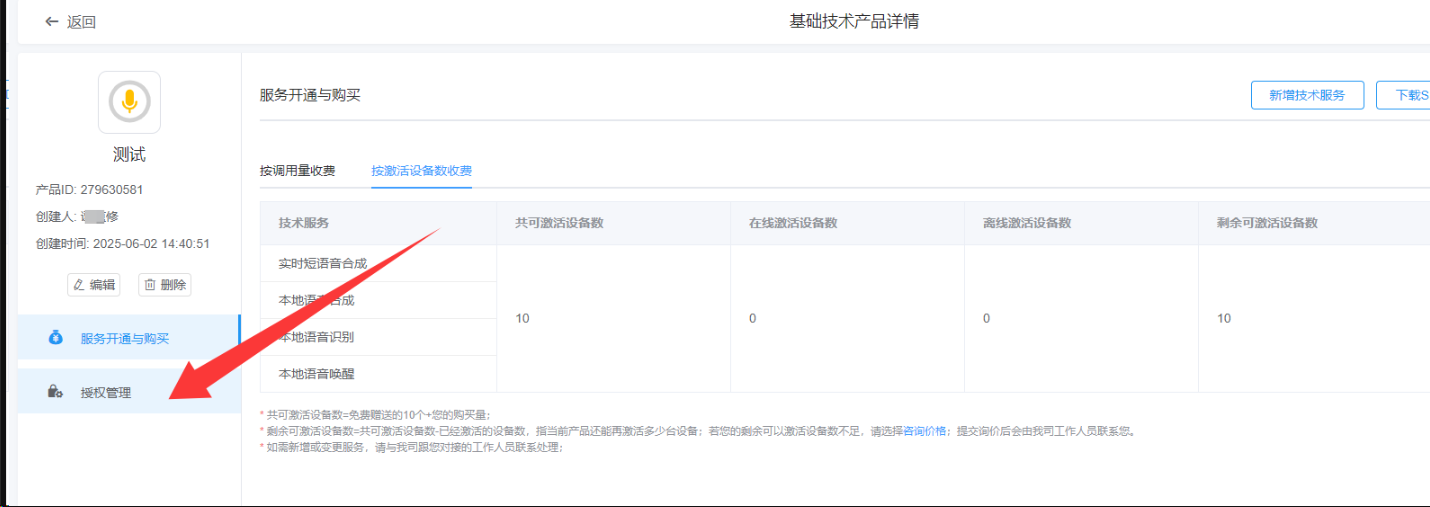Click 新增技术服务 button
The image size is (1430, 507).
(1307, 95)
